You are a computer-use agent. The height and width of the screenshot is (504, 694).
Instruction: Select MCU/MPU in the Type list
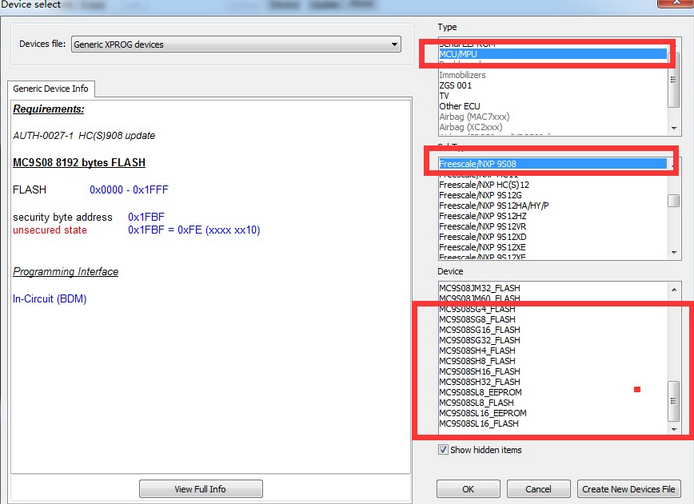point(552,54)
